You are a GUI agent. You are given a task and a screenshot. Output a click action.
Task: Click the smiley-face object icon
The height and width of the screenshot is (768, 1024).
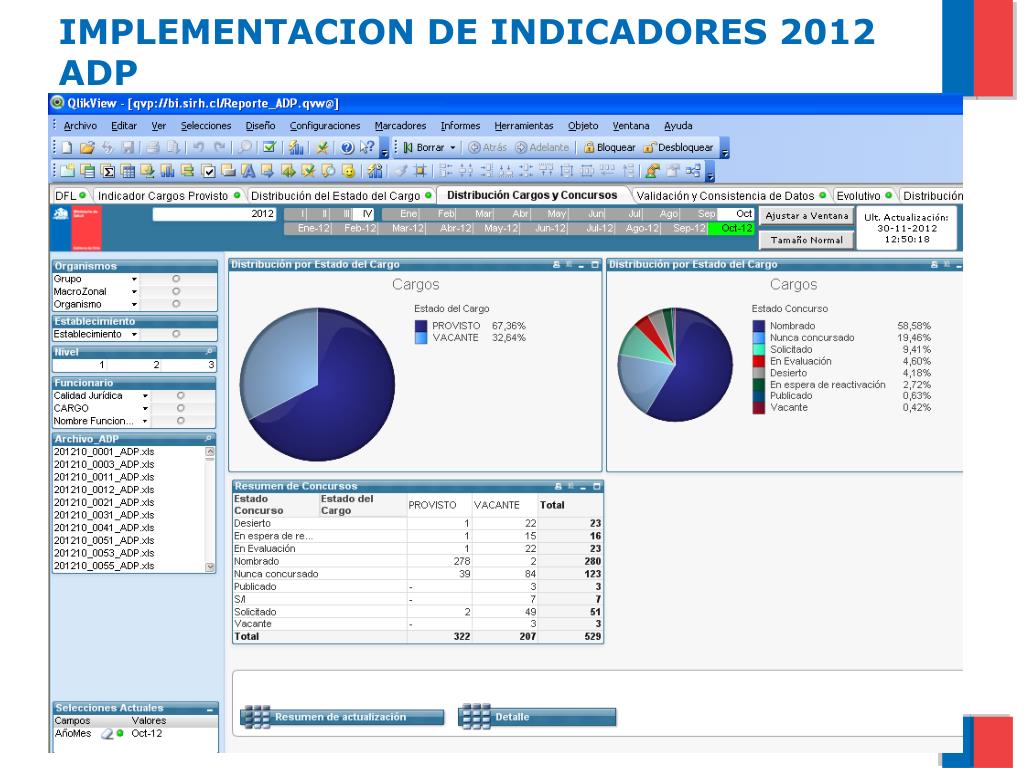349,171
